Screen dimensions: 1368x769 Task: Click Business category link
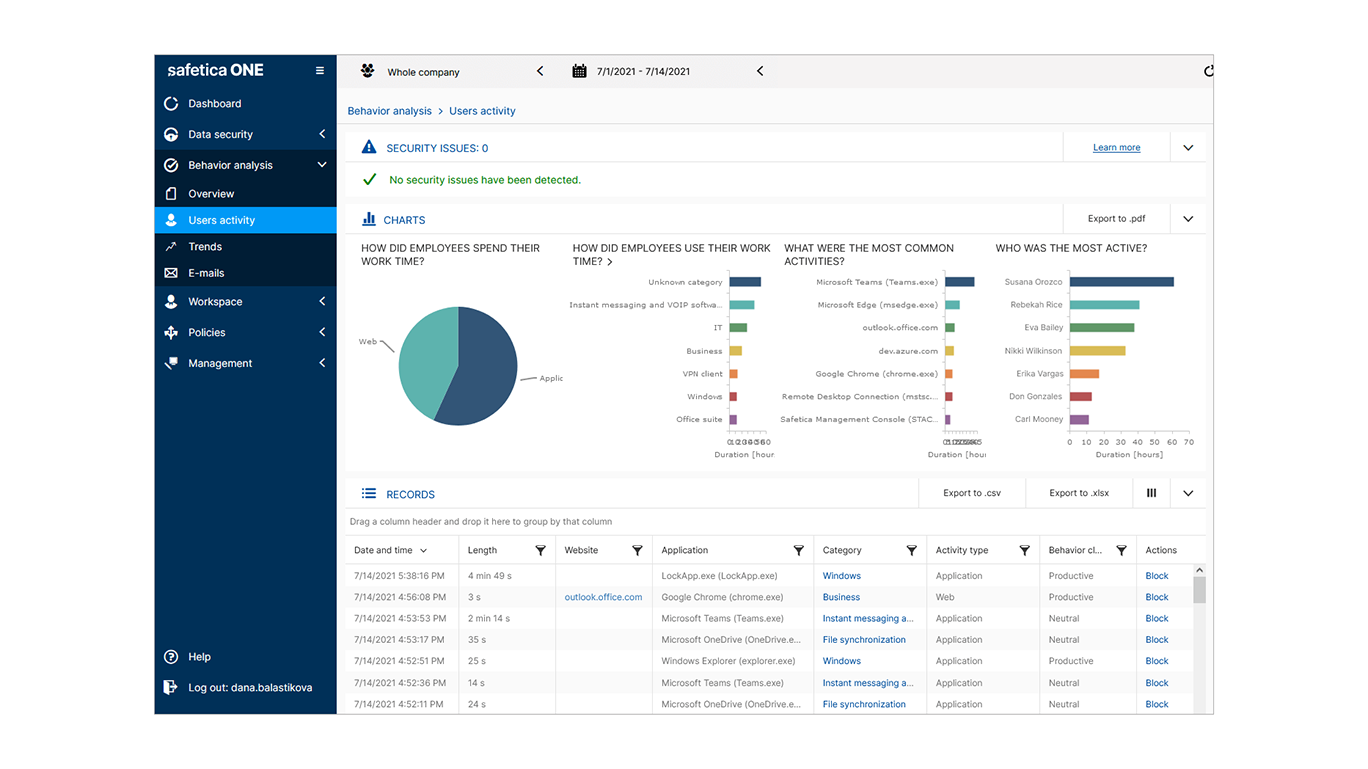coord(841,597)
